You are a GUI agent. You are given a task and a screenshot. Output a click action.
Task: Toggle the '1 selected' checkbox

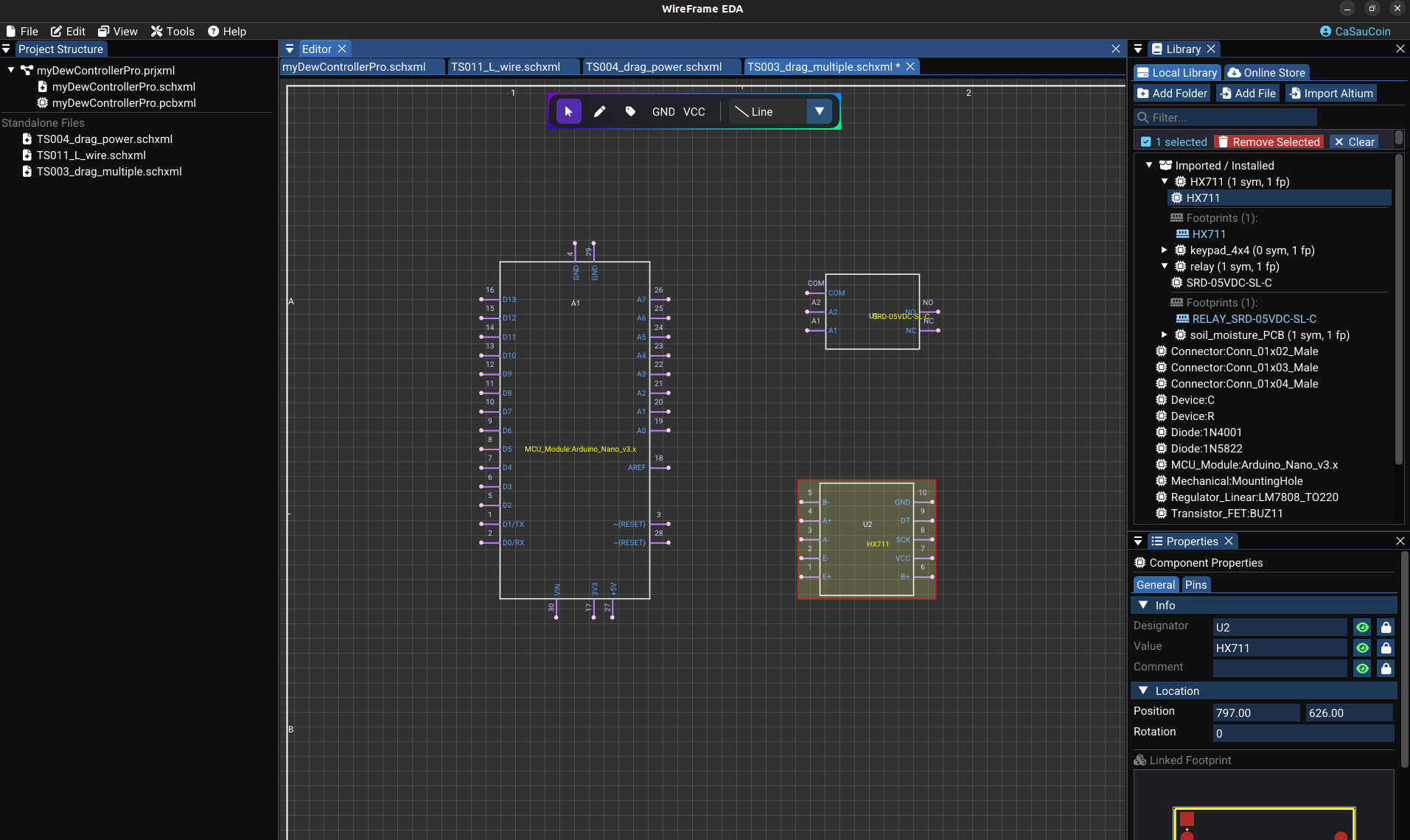point(1146,141)
